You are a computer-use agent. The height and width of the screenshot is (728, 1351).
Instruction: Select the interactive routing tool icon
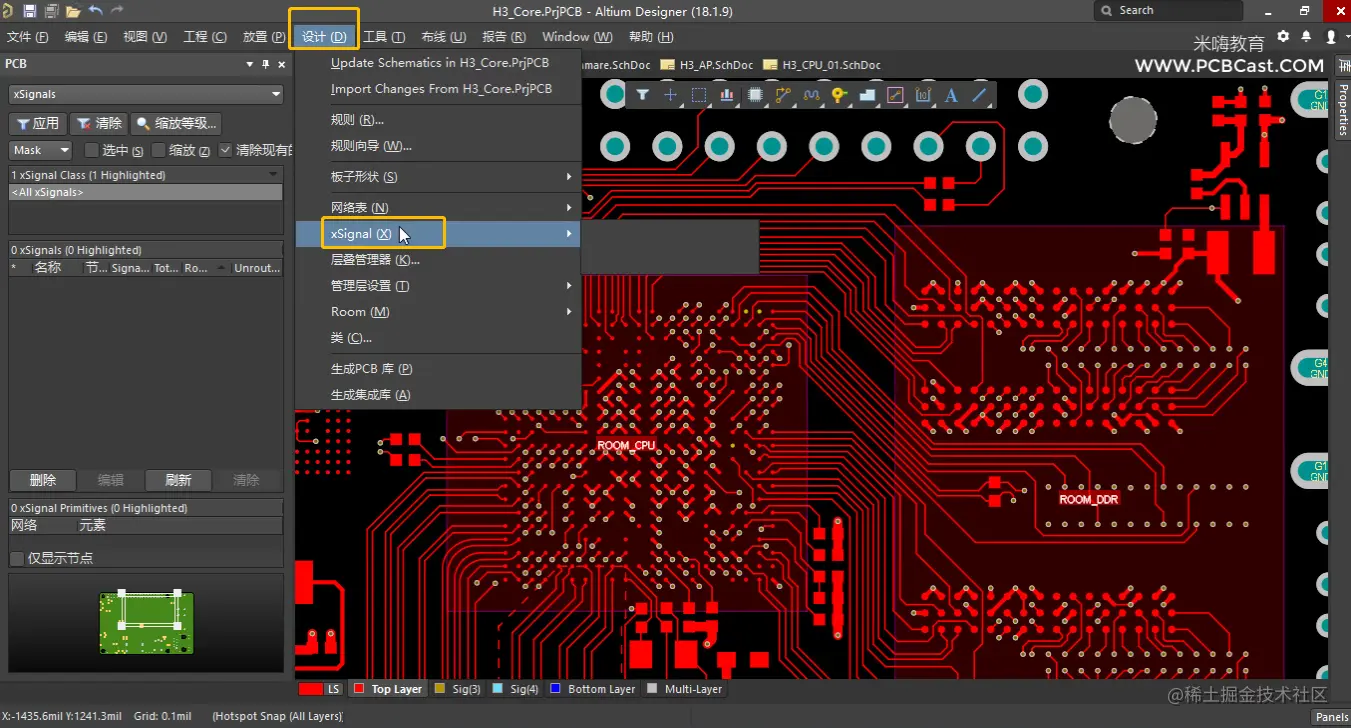click(x=783, y=95)
